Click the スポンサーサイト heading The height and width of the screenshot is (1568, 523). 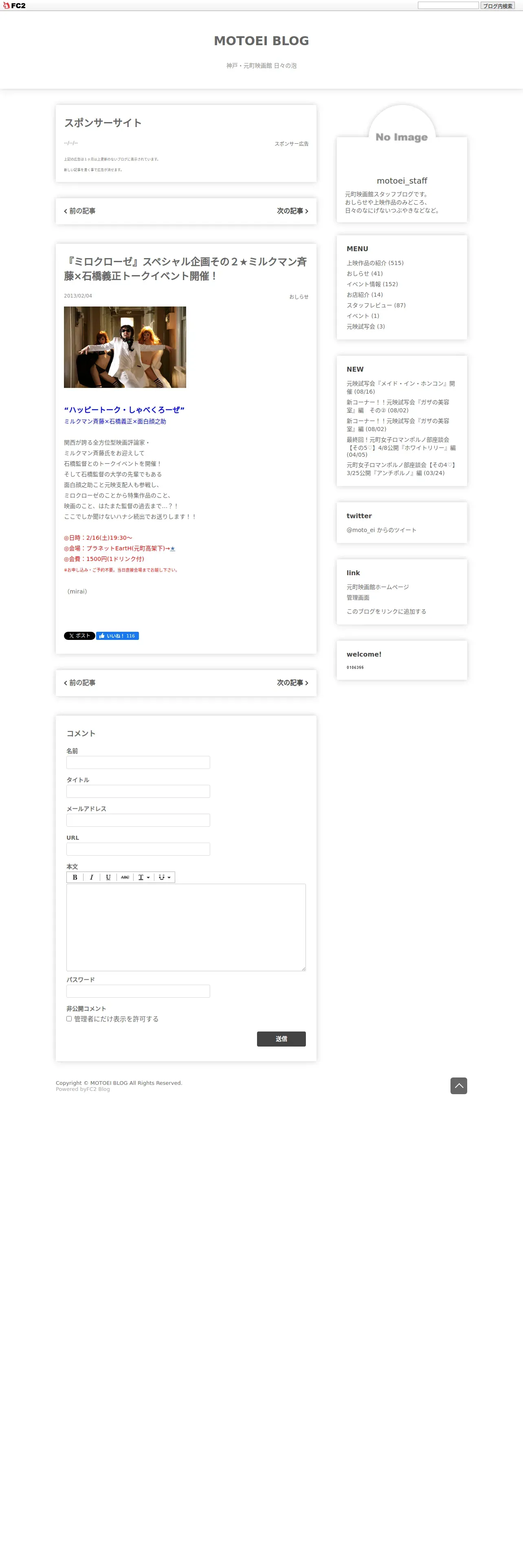103,123
